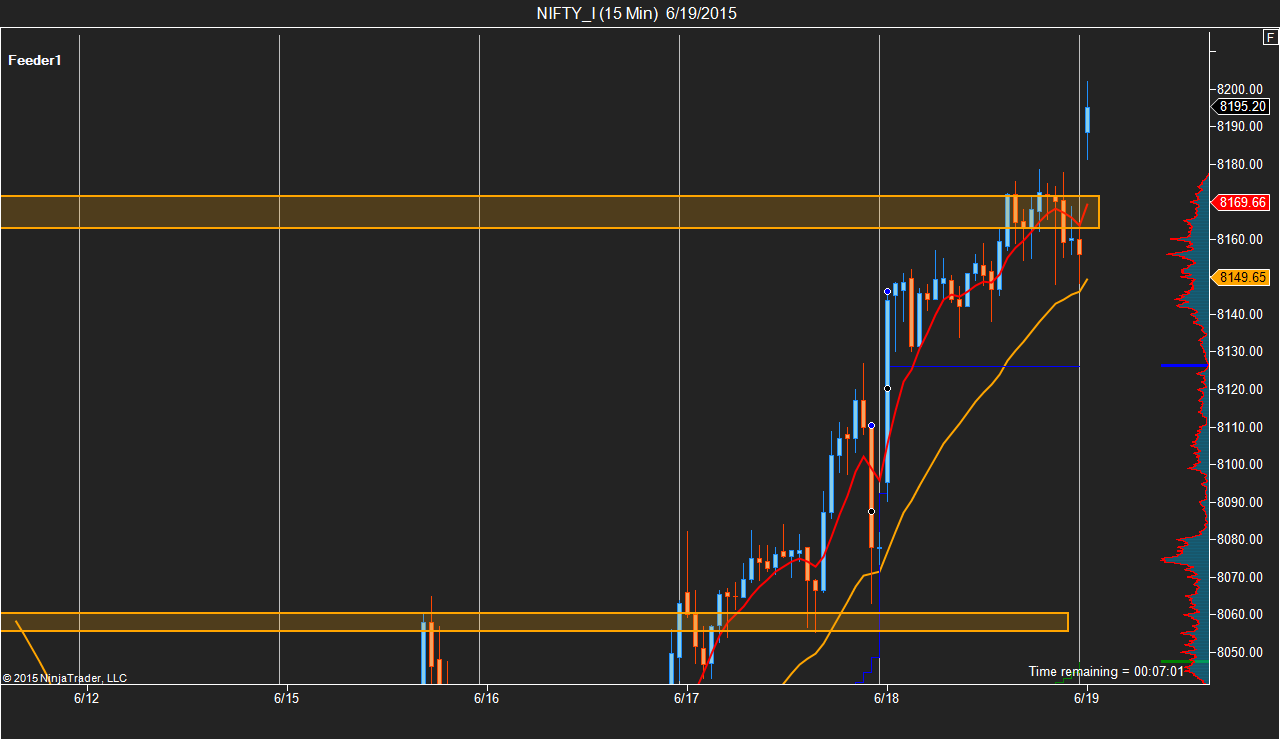Click the 8070.00 price axis label
Image resolution: width=1280 pixels, height=740 pixels.
pos(1240,577)
